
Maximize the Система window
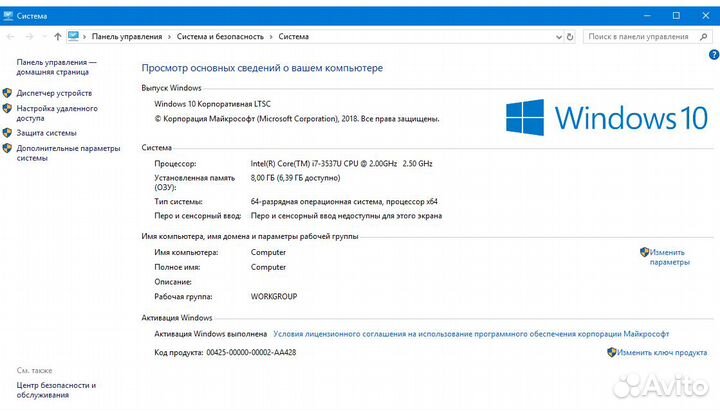click(x=676, y=16)
